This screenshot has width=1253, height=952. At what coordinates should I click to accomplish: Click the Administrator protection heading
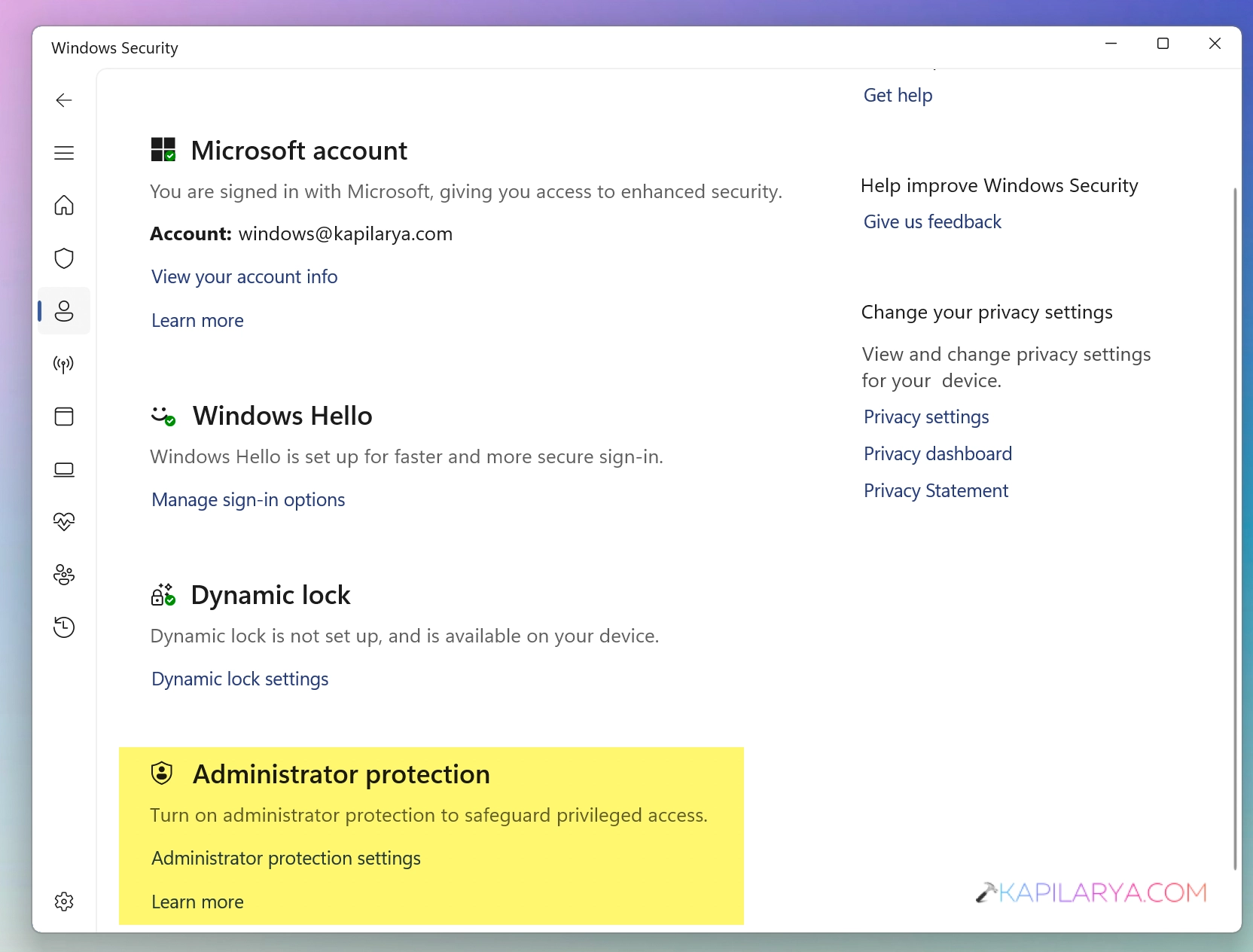coord(341,774)
